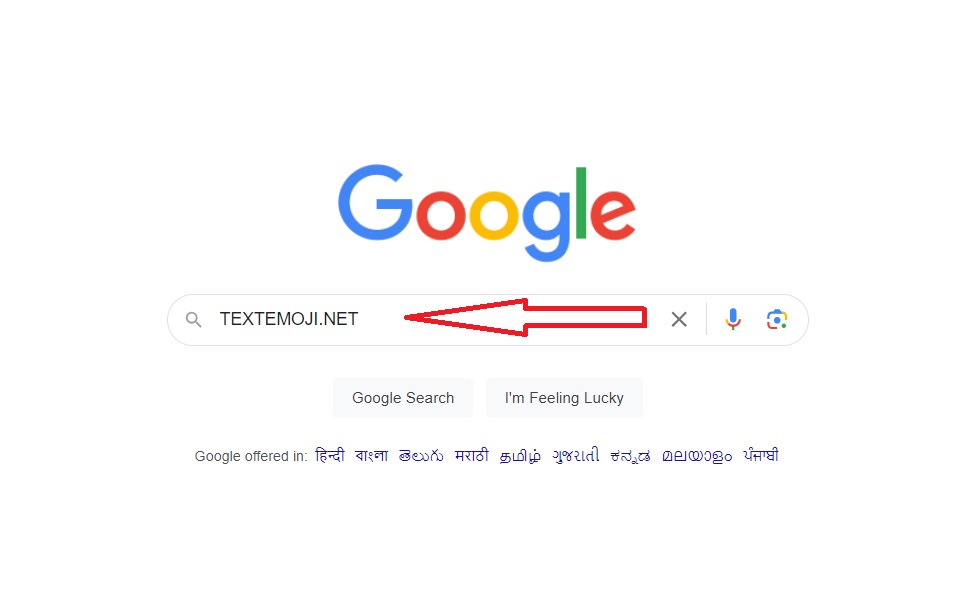Switch Google to Gujarati (ગુજરાતી)
967x612 pixels.
point(575,456)
